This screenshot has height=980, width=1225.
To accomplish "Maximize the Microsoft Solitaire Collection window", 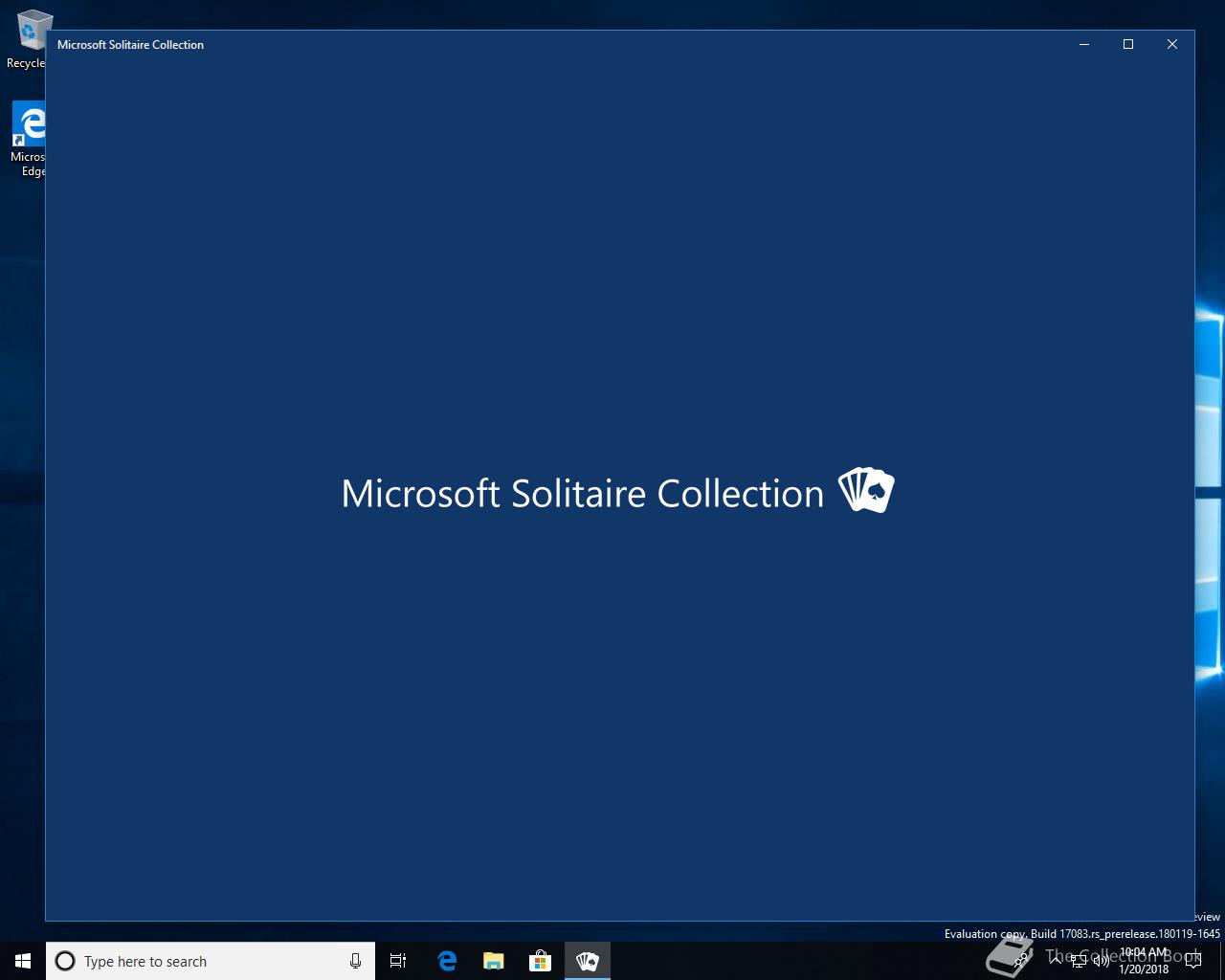I will (x=1128, y=44).
